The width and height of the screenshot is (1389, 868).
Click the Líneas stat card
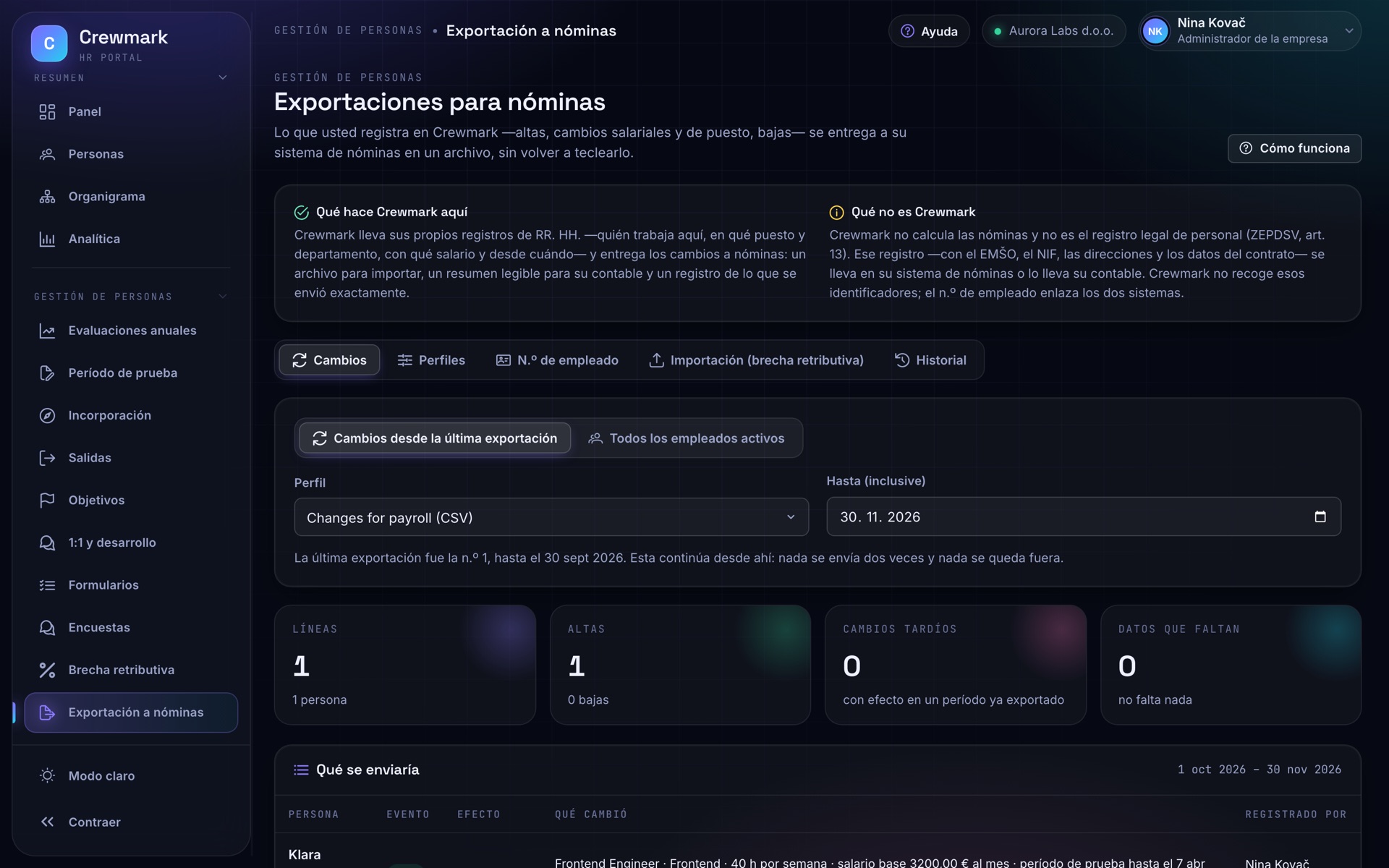click(x=405, y=665)
